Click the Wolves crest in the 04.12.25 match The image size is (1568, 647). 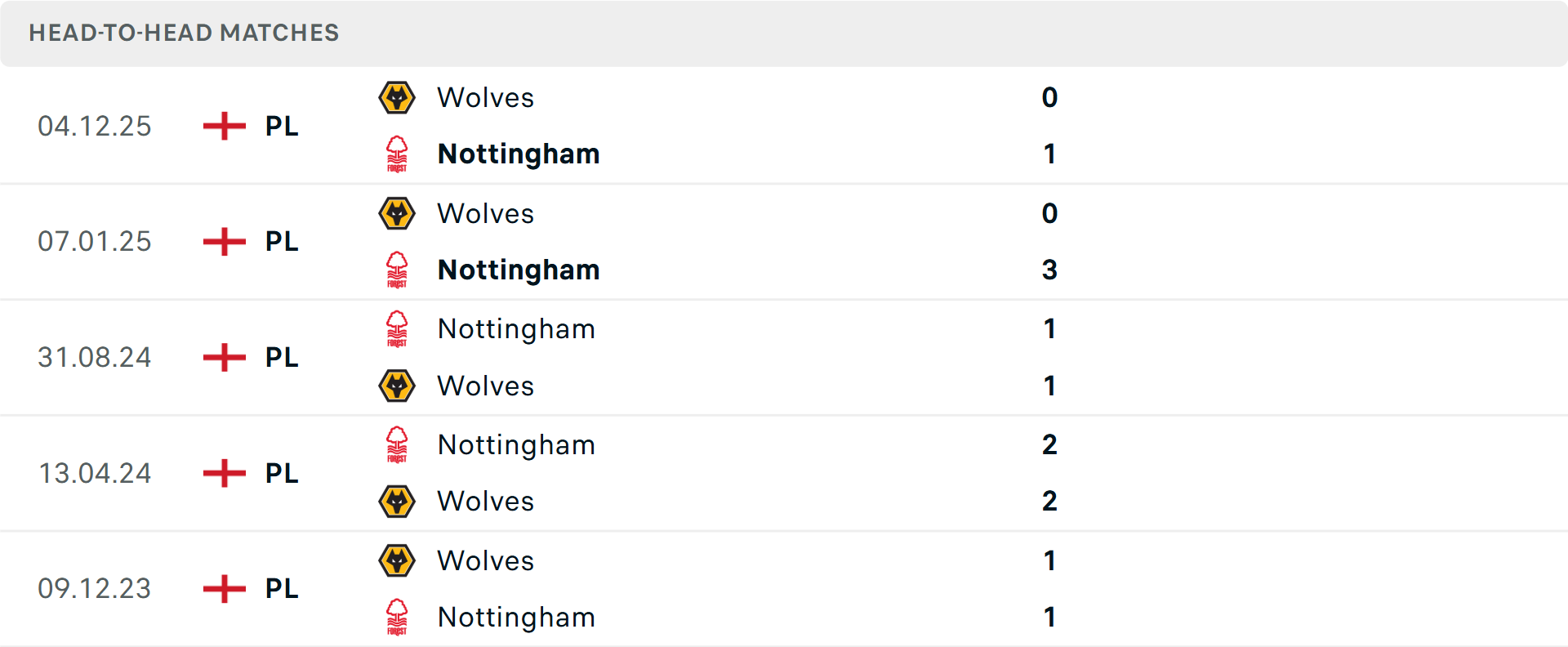[398, 96]
